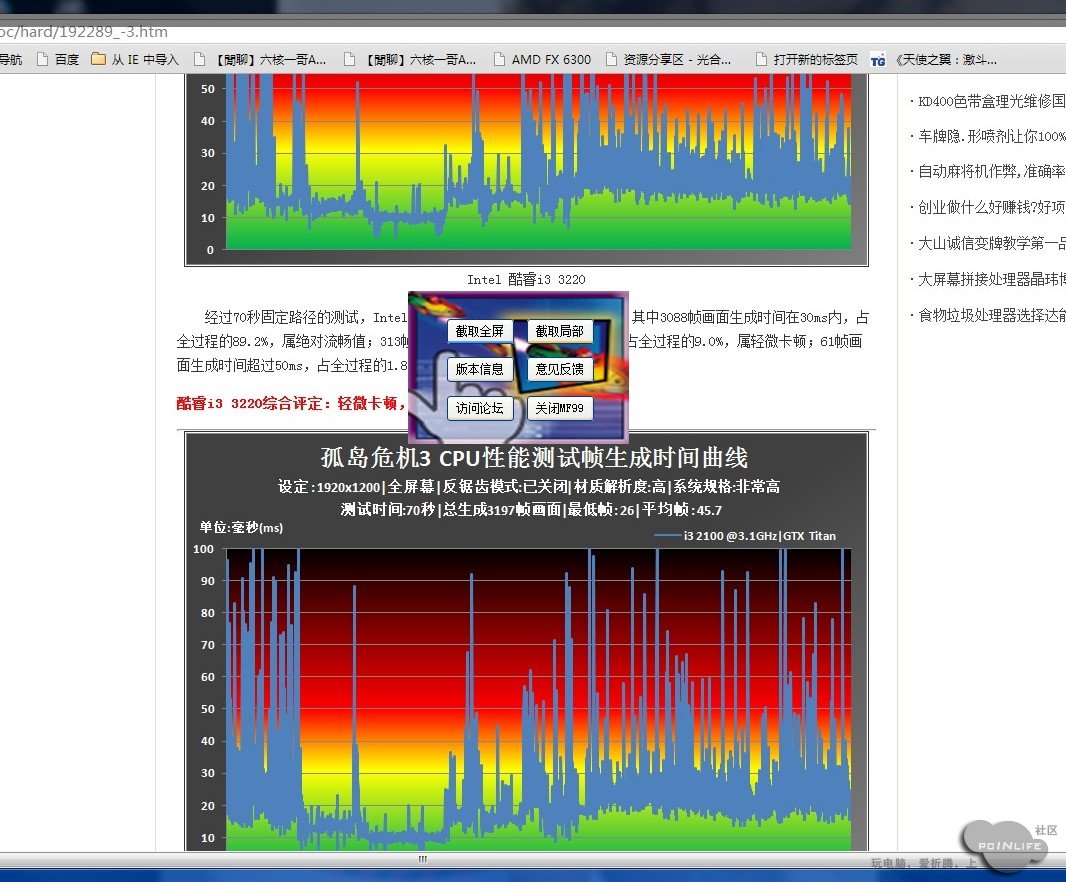Open the 食物垃圾处理器选择 sidebar link
The image size is (1066, 882).
(x=991, y=315)
